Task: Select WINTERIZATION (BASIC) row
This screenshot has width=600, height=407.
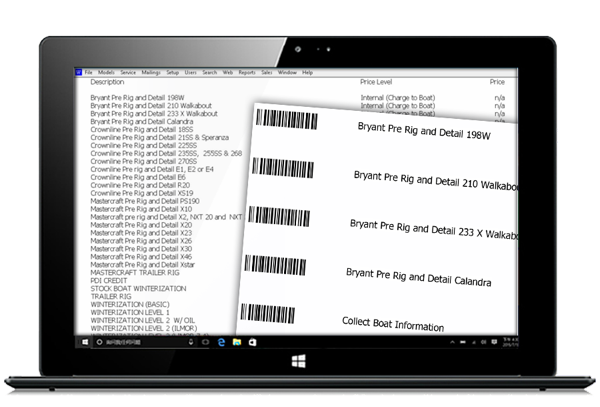Action: [130, 305]
